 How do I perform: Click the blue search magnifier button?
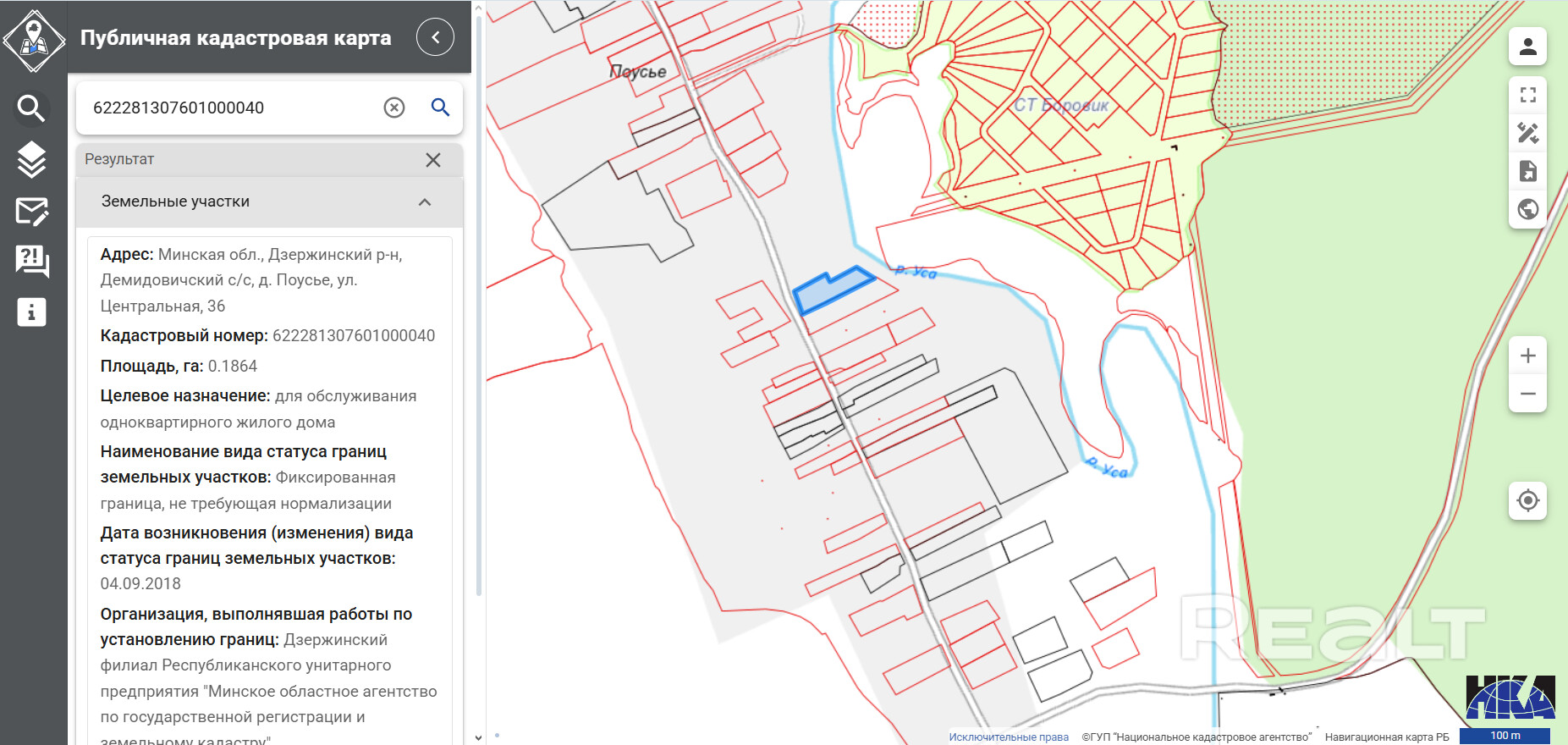click(440, 108)
